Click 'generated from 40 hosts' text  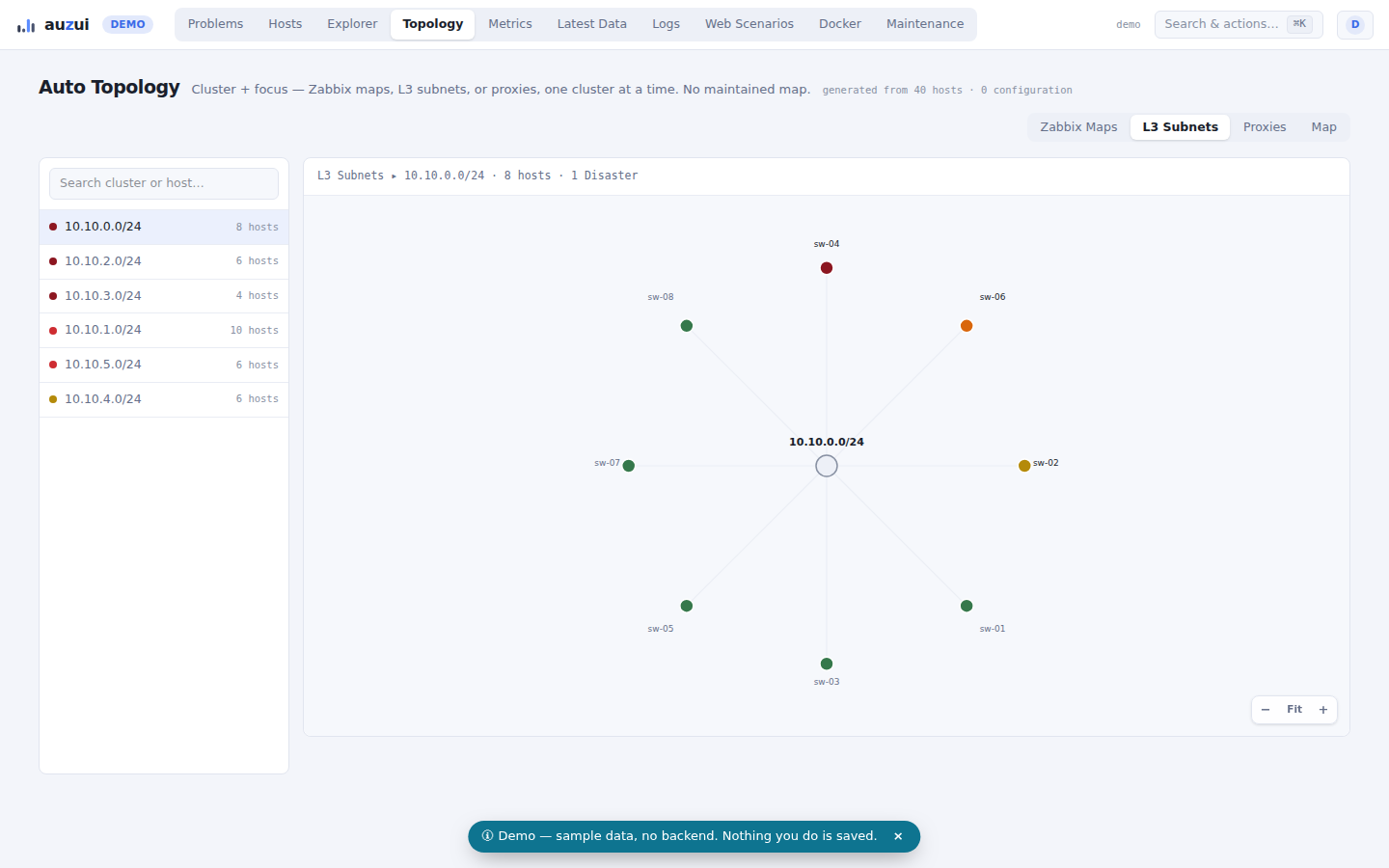892,90
